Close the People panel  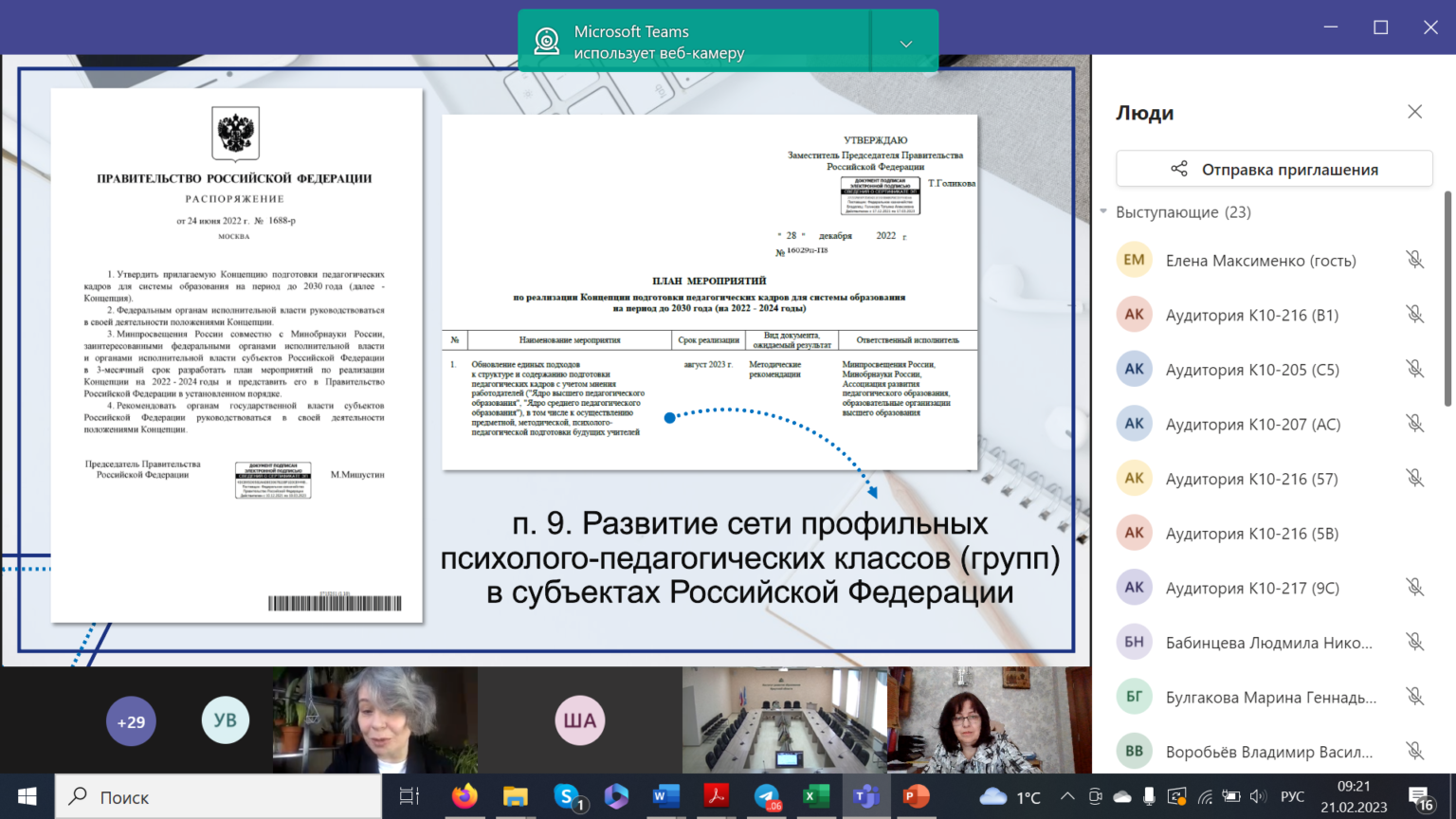coord(1414,112)
